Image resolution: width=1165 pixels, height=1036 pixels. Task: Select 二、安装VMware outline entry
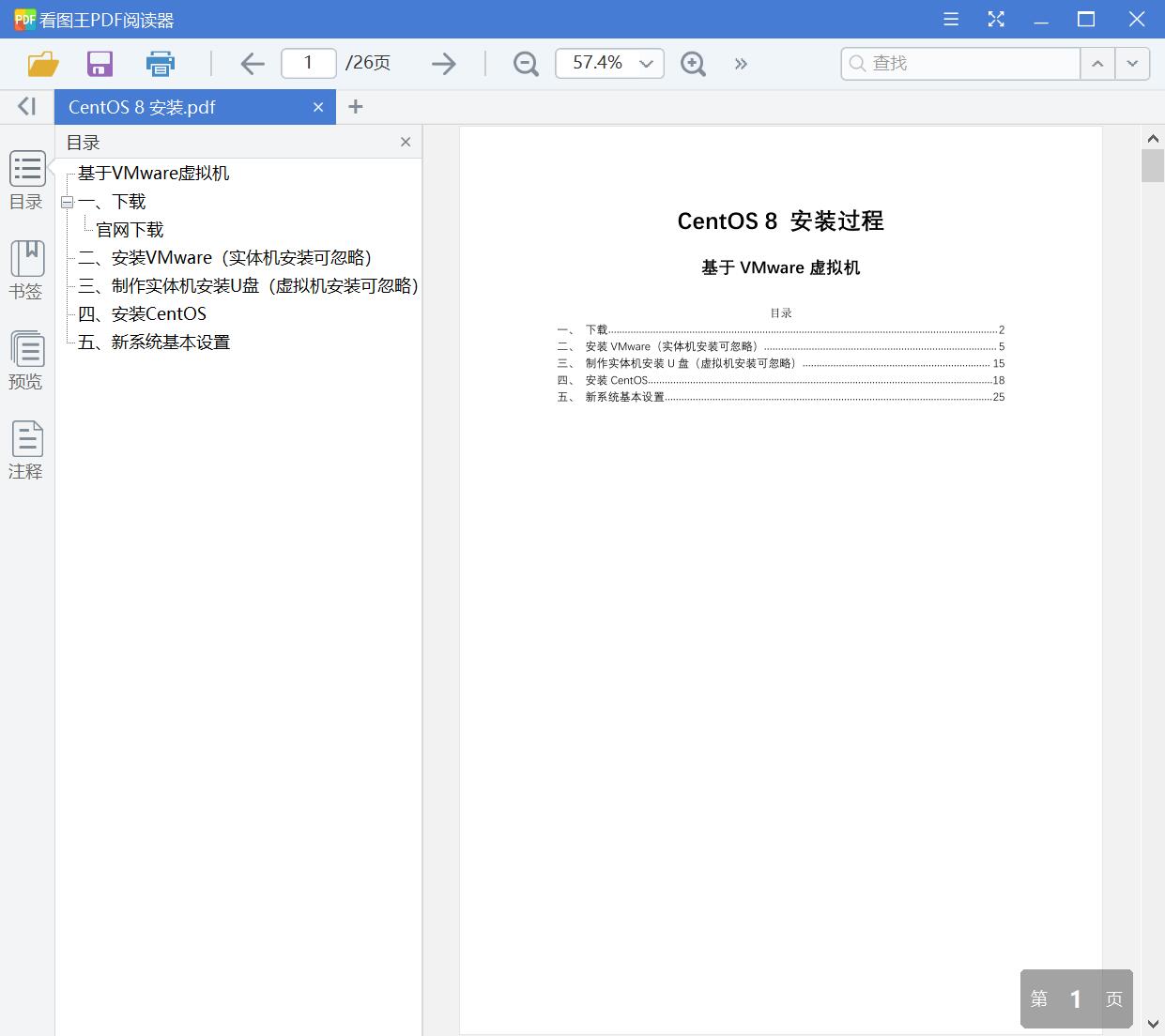point(225,257)
